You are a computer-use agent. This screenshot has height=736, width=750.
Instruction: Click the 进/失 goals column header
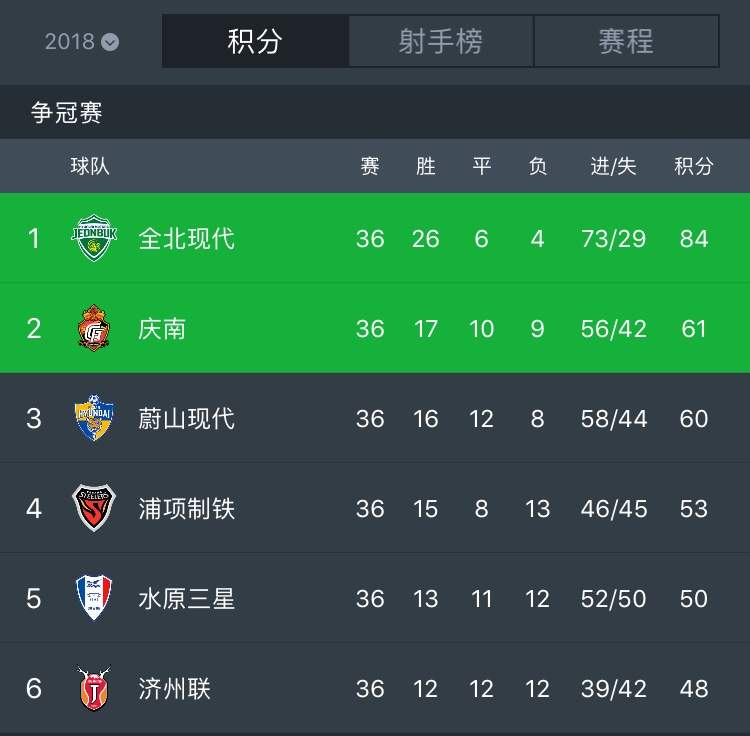[613, 166]
